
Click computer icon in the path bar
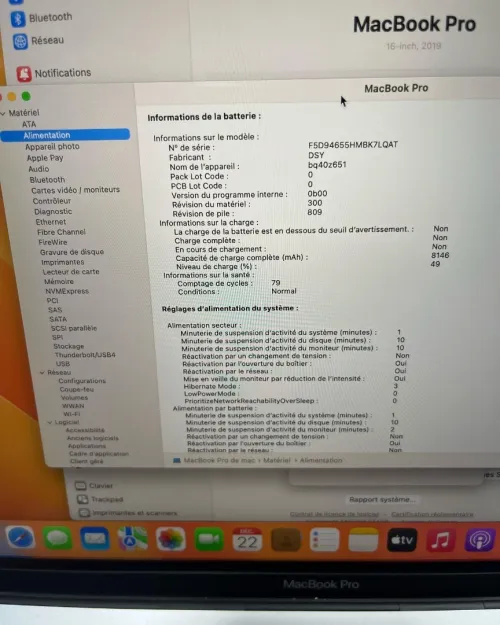pyautogui.click(x=177, y=460)
